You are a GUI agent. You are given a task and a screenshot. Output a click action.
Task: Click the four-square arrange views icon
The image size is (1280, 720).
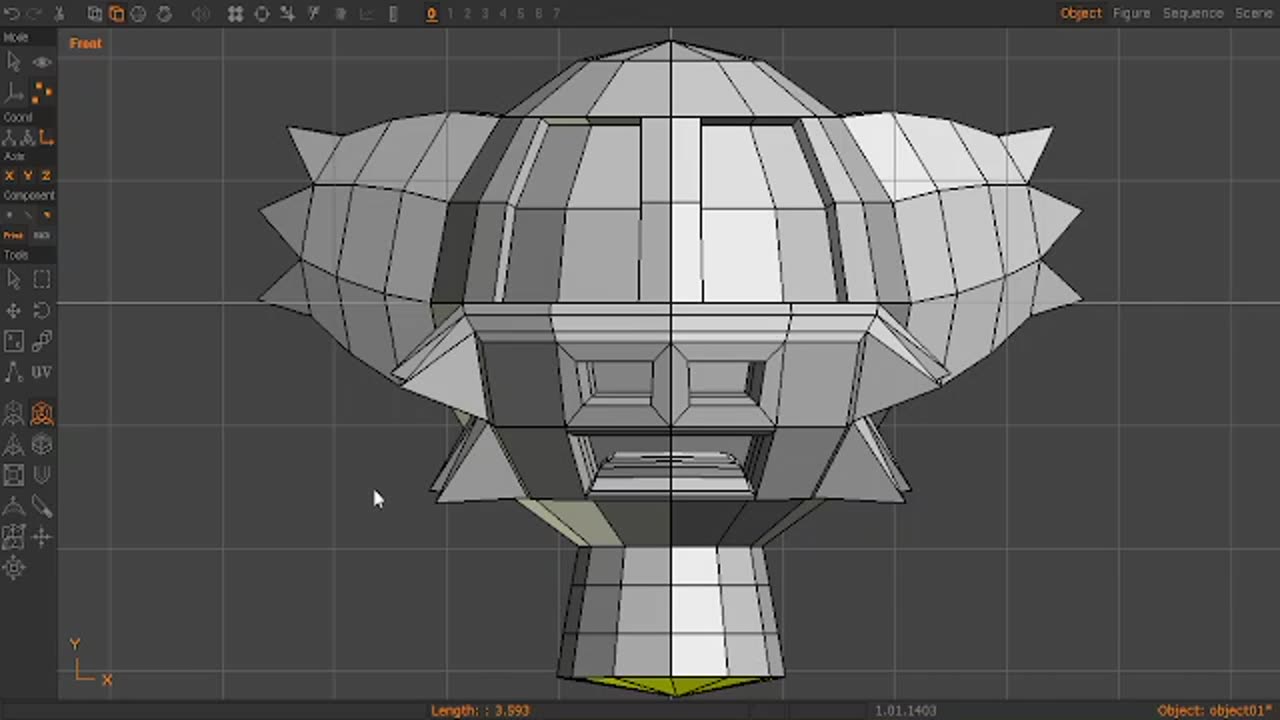tap(236, 14)
